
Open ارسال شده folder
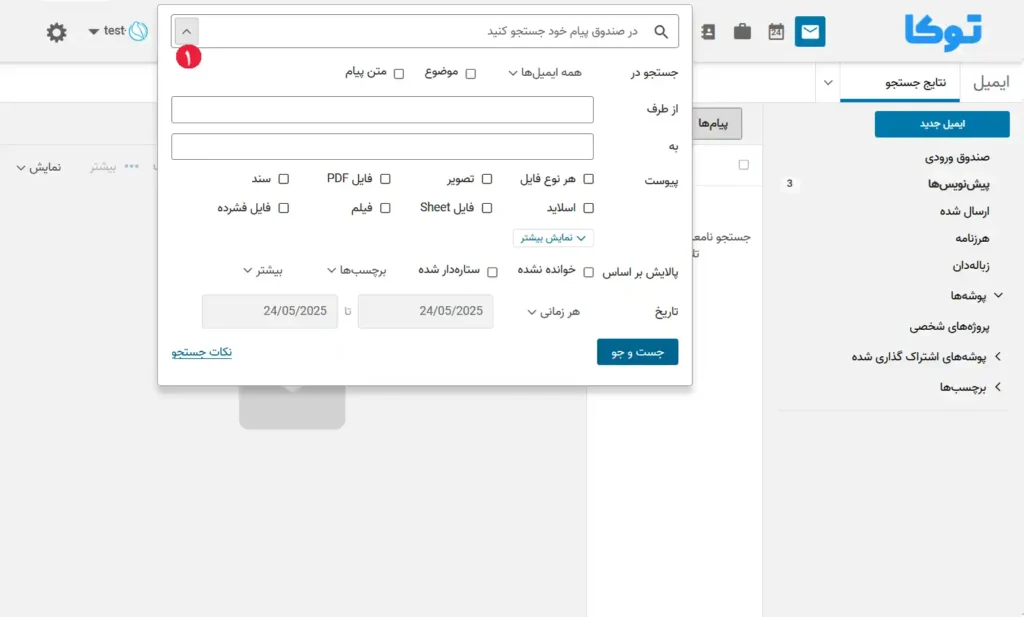tap(965, 212)
